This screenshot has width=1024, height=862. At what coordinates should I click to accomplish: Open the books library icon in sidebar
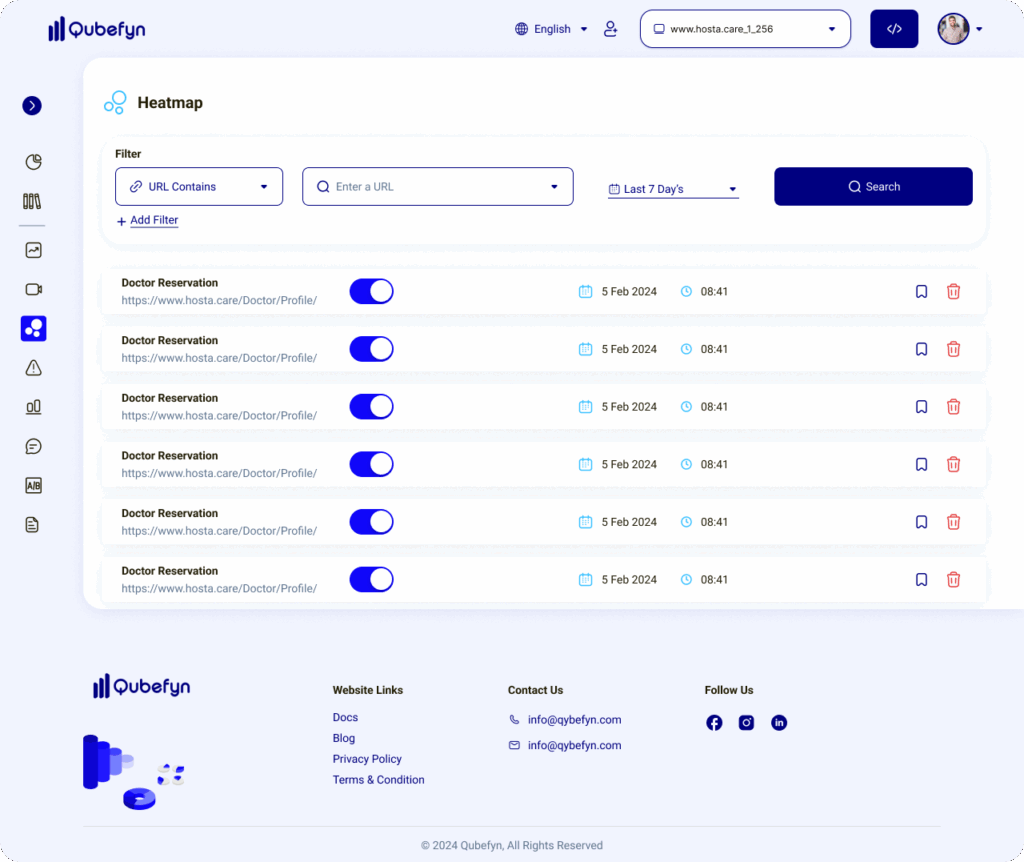pos(32,201)
